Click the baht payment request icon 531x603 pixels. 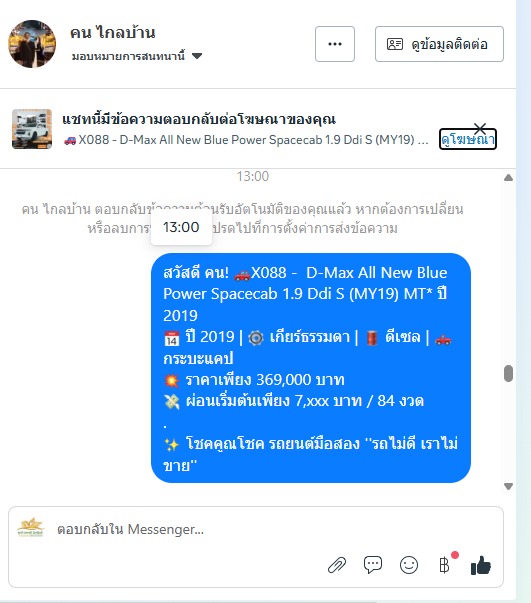point(444,565)
